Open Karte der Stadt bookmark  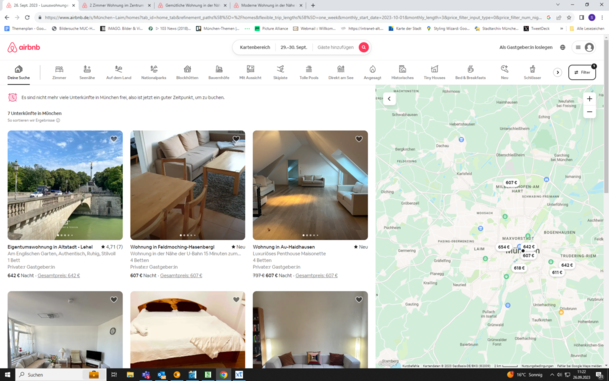tap(405, 28)
